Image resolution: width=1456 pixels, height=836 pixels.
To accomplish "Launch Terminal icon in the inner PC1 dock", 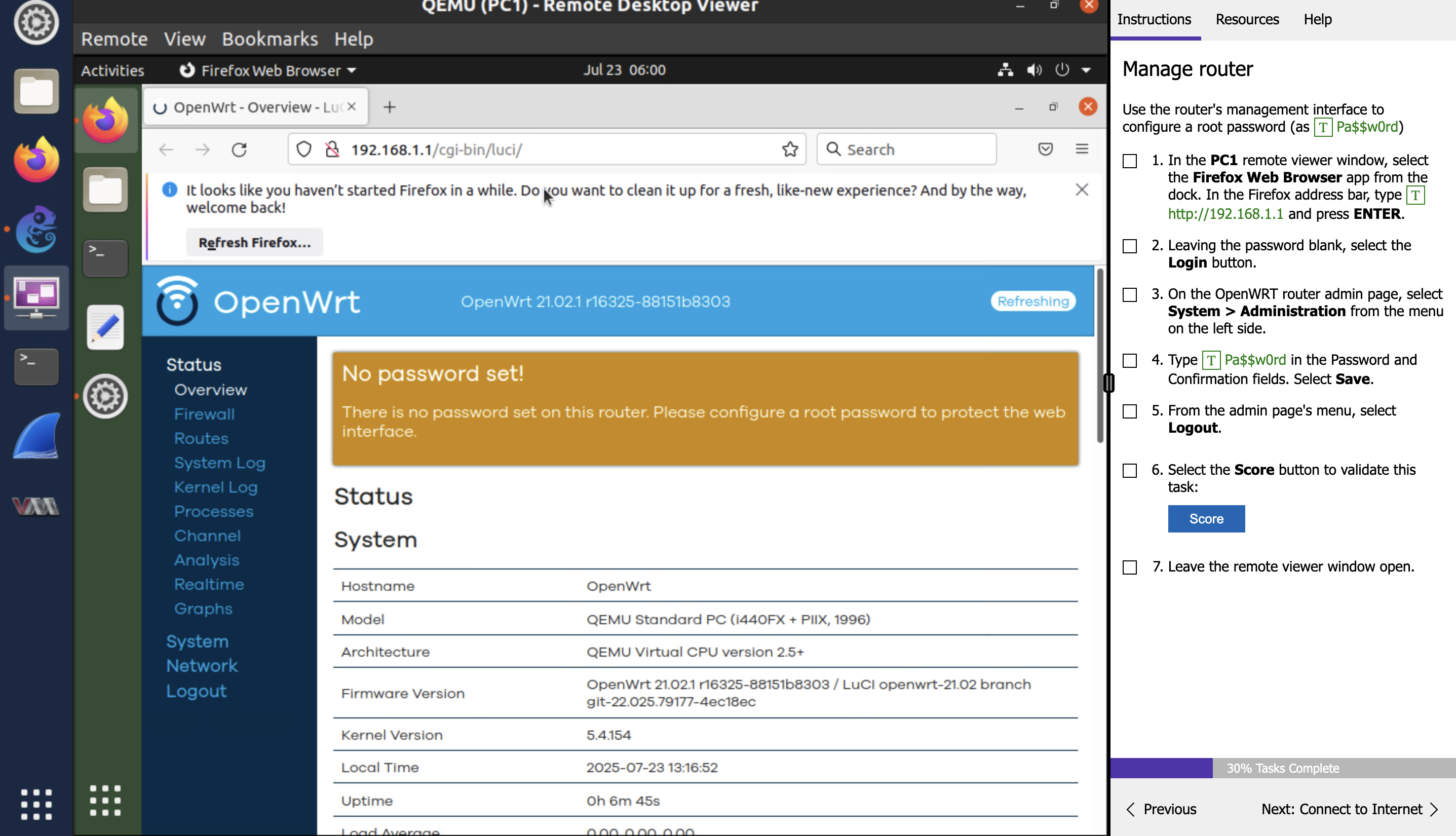I will pos(106,258).
